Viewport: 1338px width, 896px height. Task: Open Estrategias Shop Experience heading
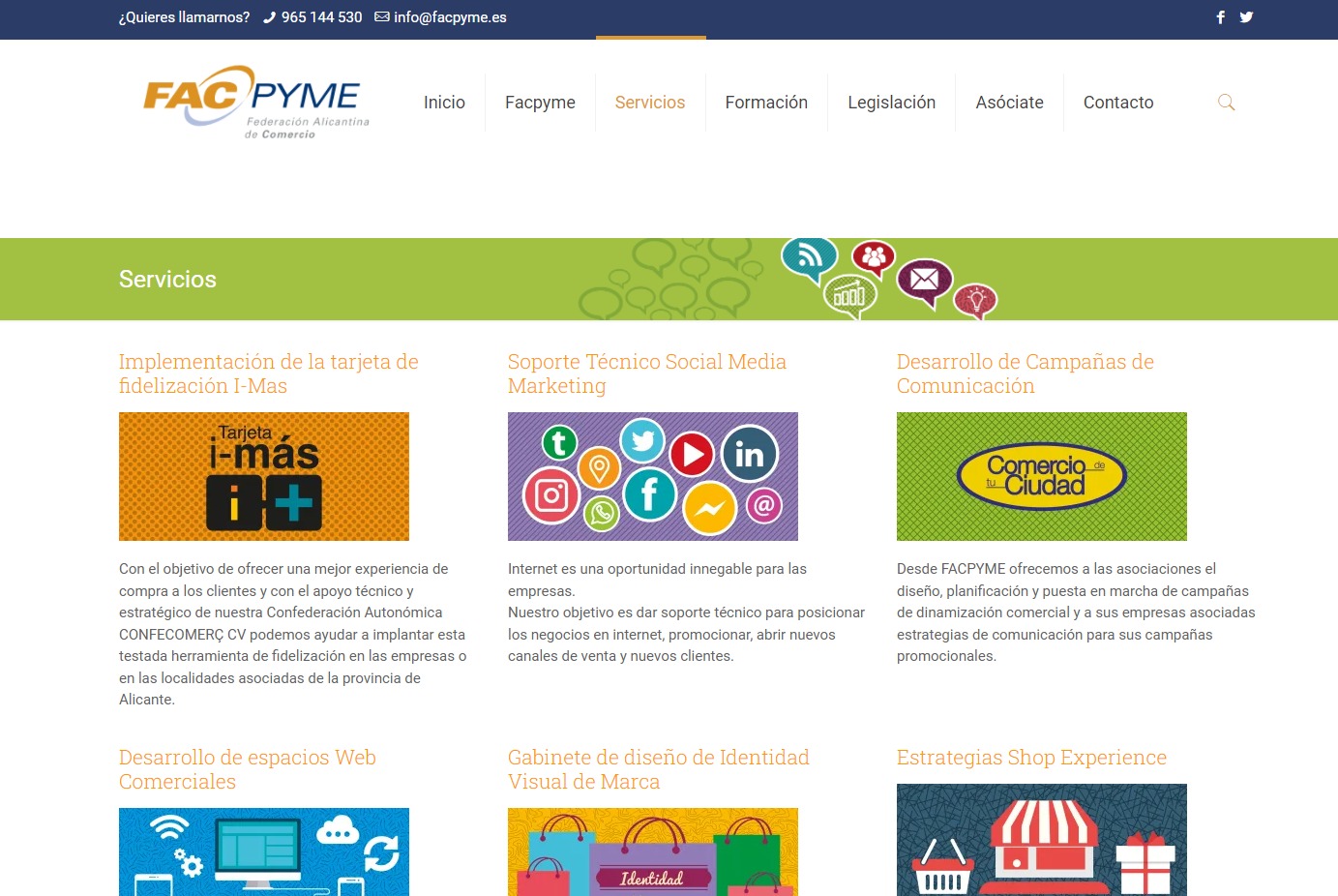pos(1031,758)
